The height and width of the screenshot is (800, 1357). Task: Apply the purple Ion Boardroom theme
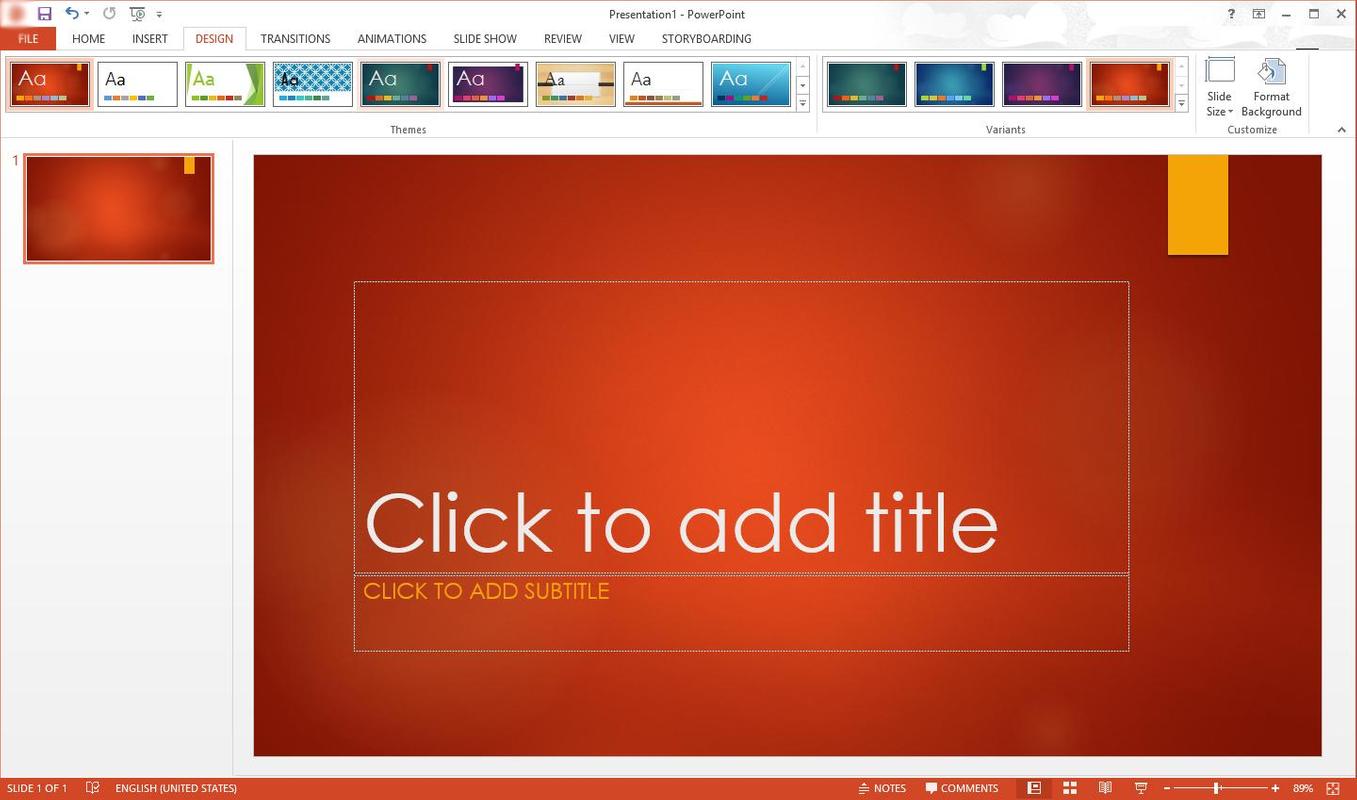(487, 84)
